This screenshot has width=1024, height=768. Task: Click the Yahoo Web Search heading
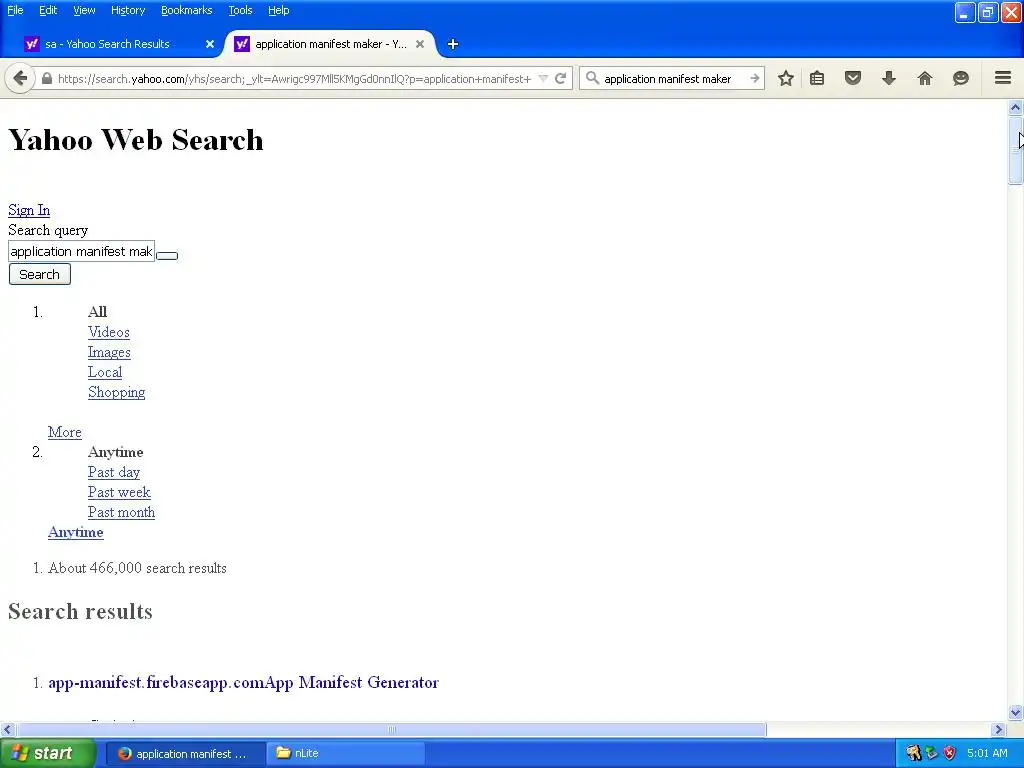point(136,140)
